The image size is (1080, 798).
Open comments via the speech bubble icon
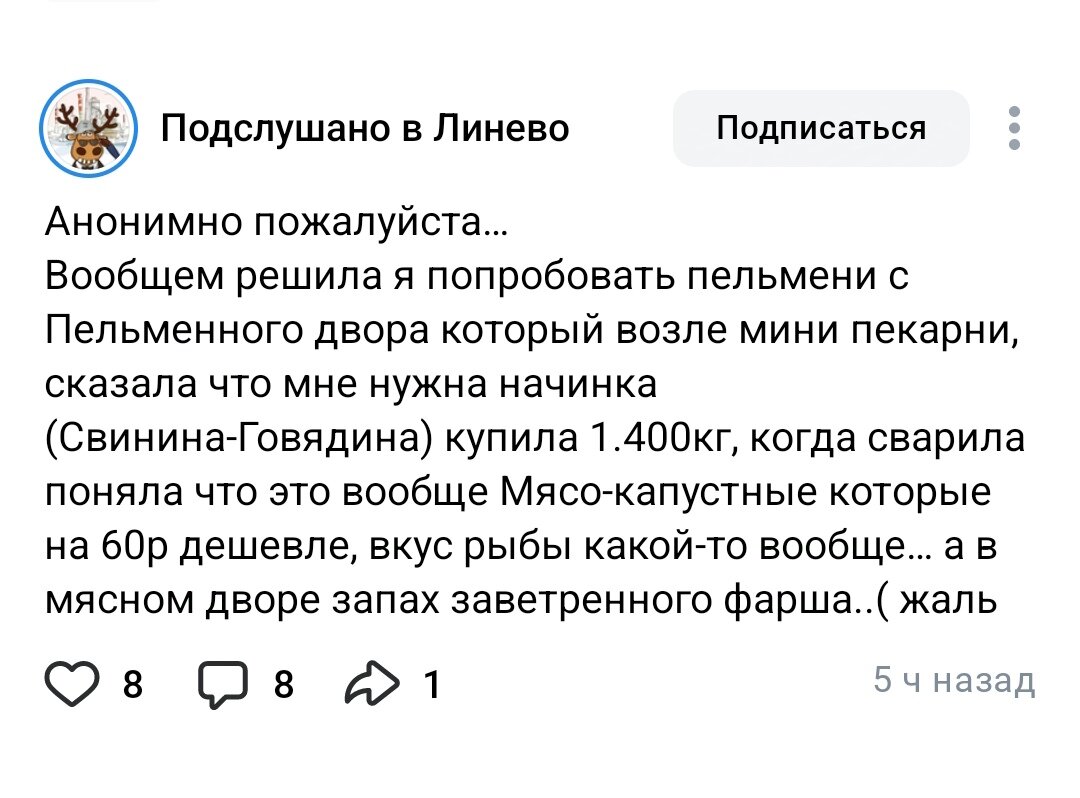coord(222,684)
